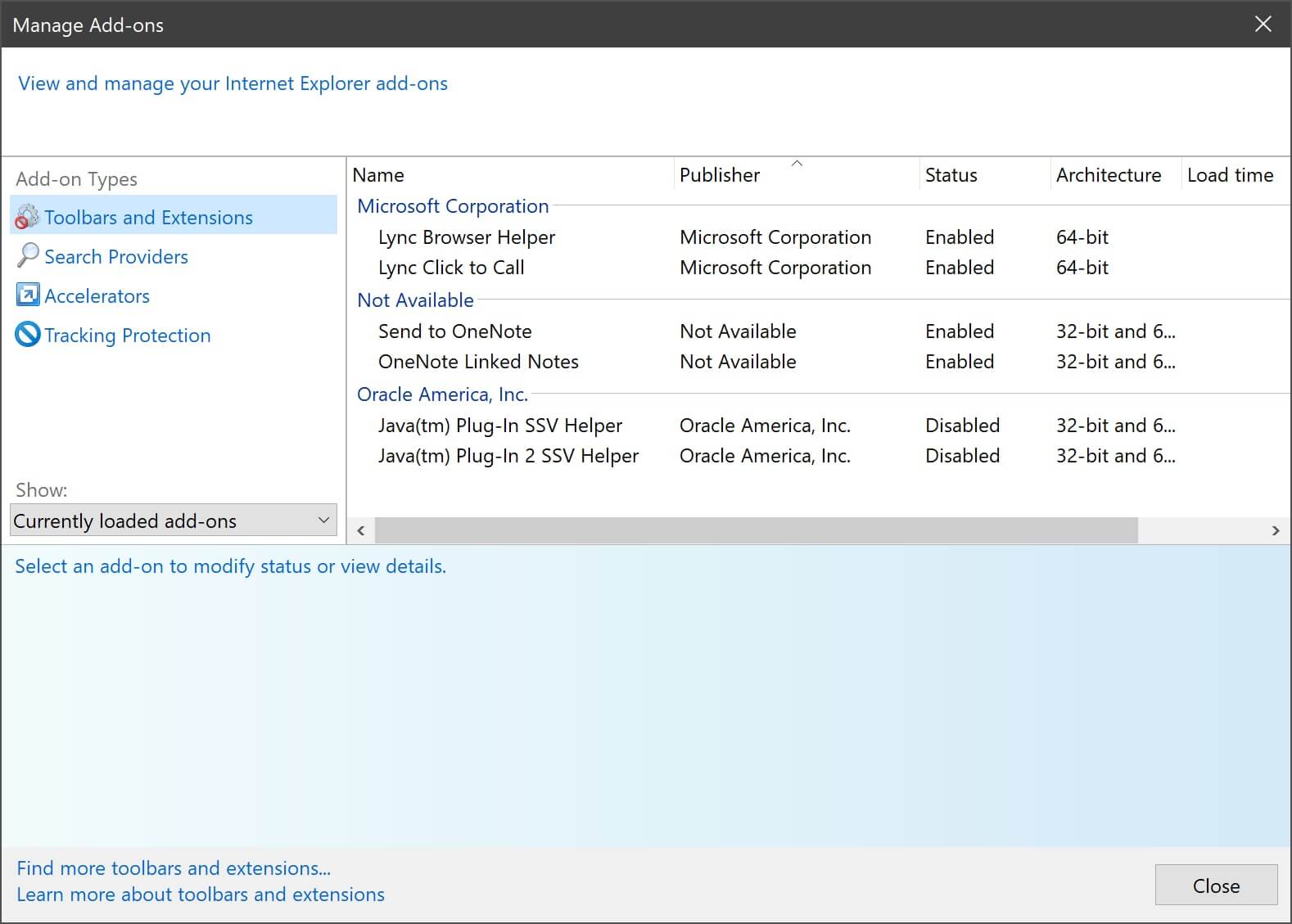Click the Accelerators arrow icon
Image resolution: width=1292 pixels, height=924 pixels.
(x=27, y=295)
